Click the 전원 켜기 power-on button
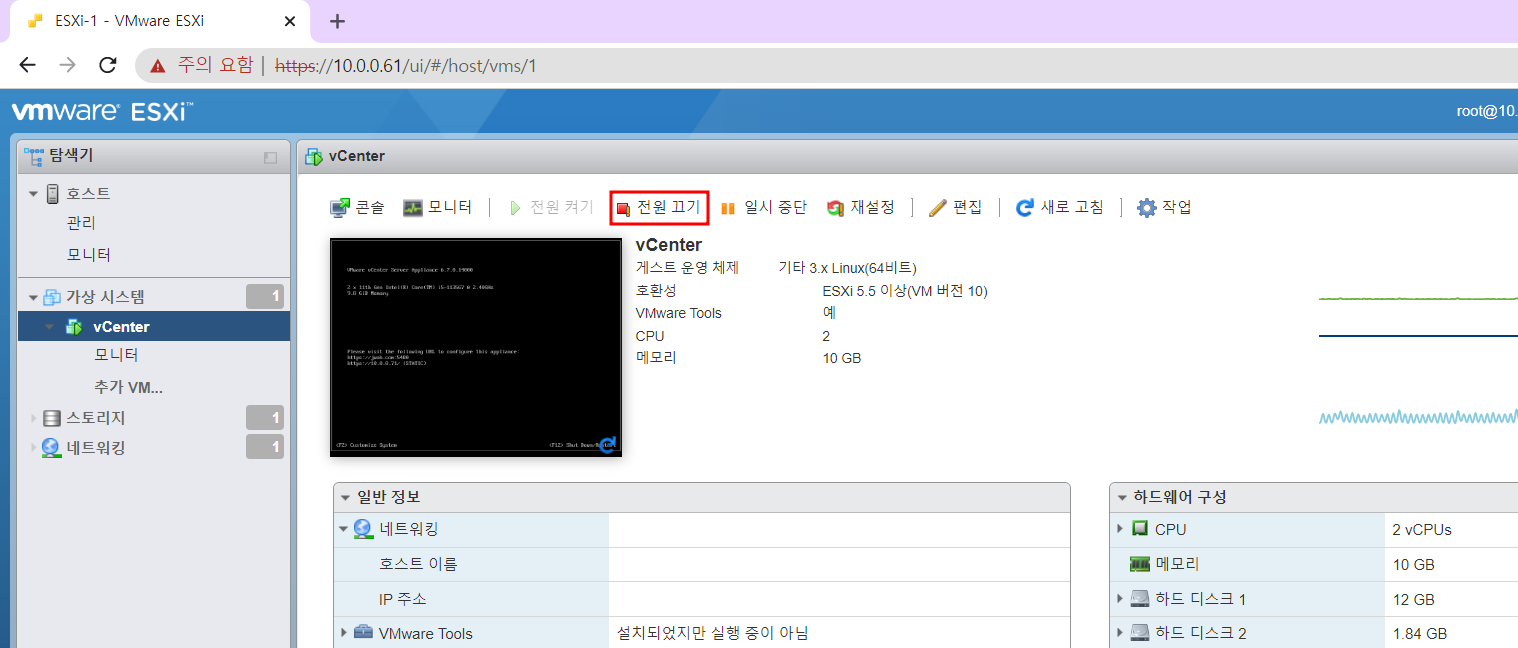 [550, 208]
